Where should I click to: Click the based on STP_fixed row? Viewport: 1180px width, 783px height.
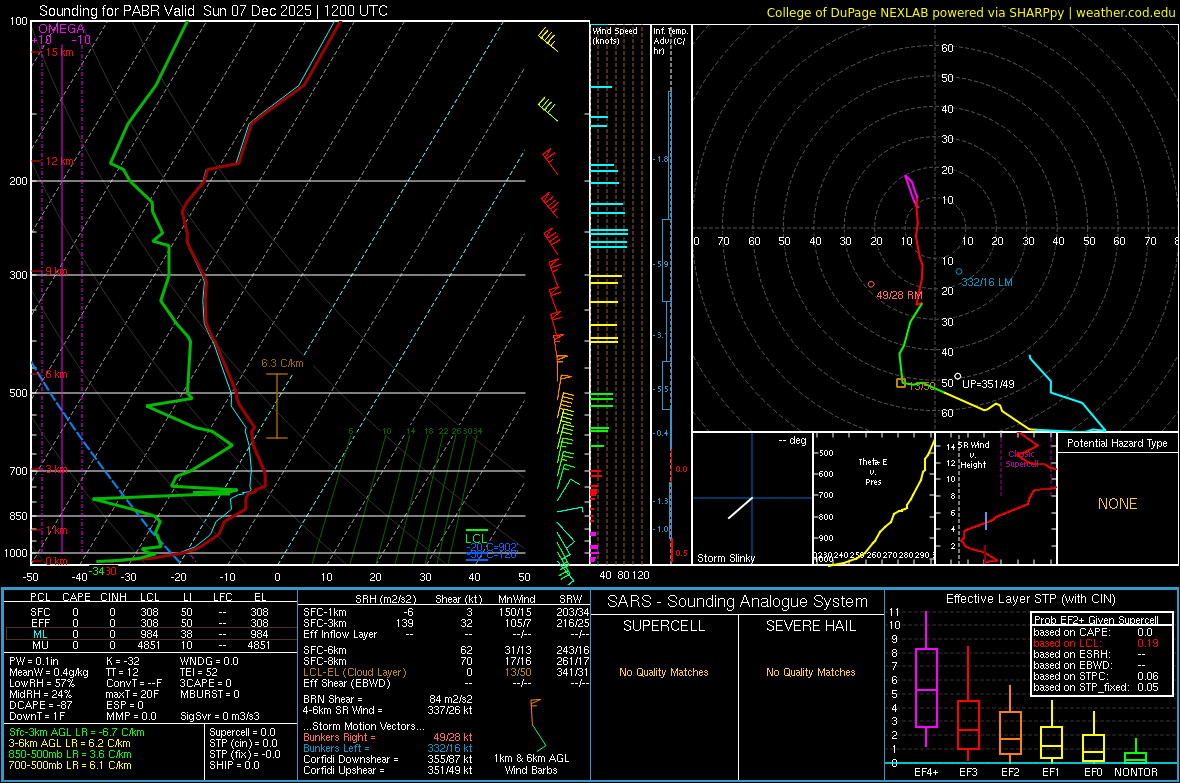1096,687
